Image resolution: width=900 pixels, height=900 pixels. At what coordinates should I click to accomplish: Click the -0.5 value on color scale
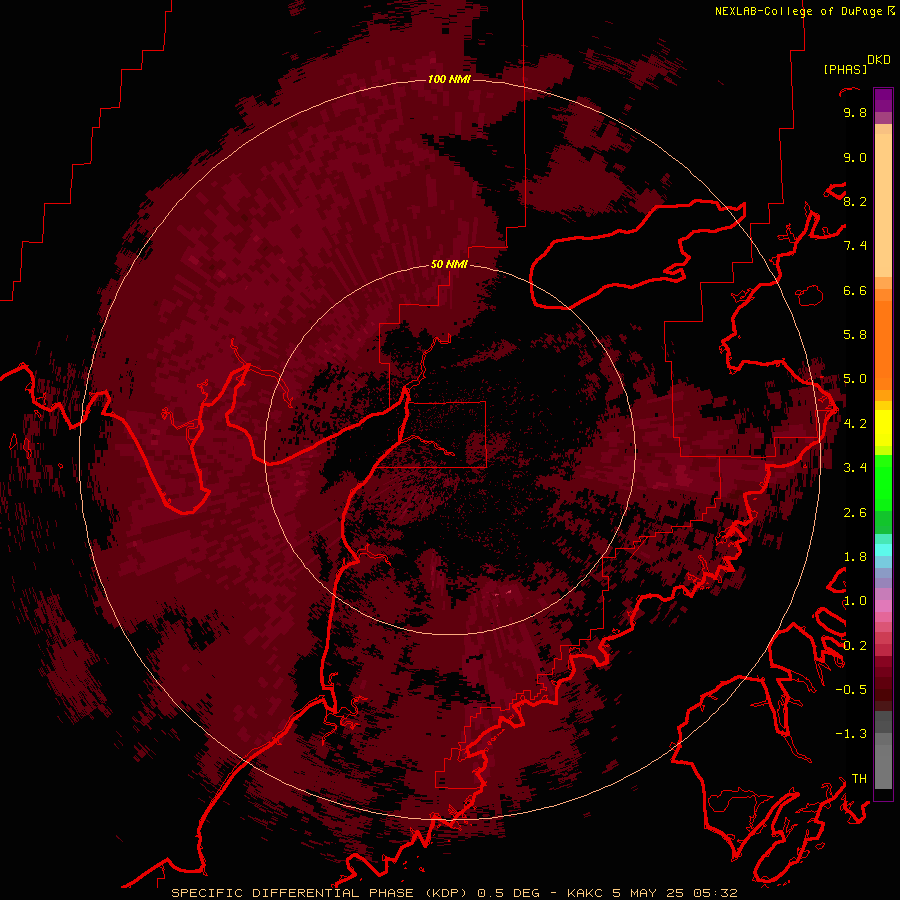point(851,690)
